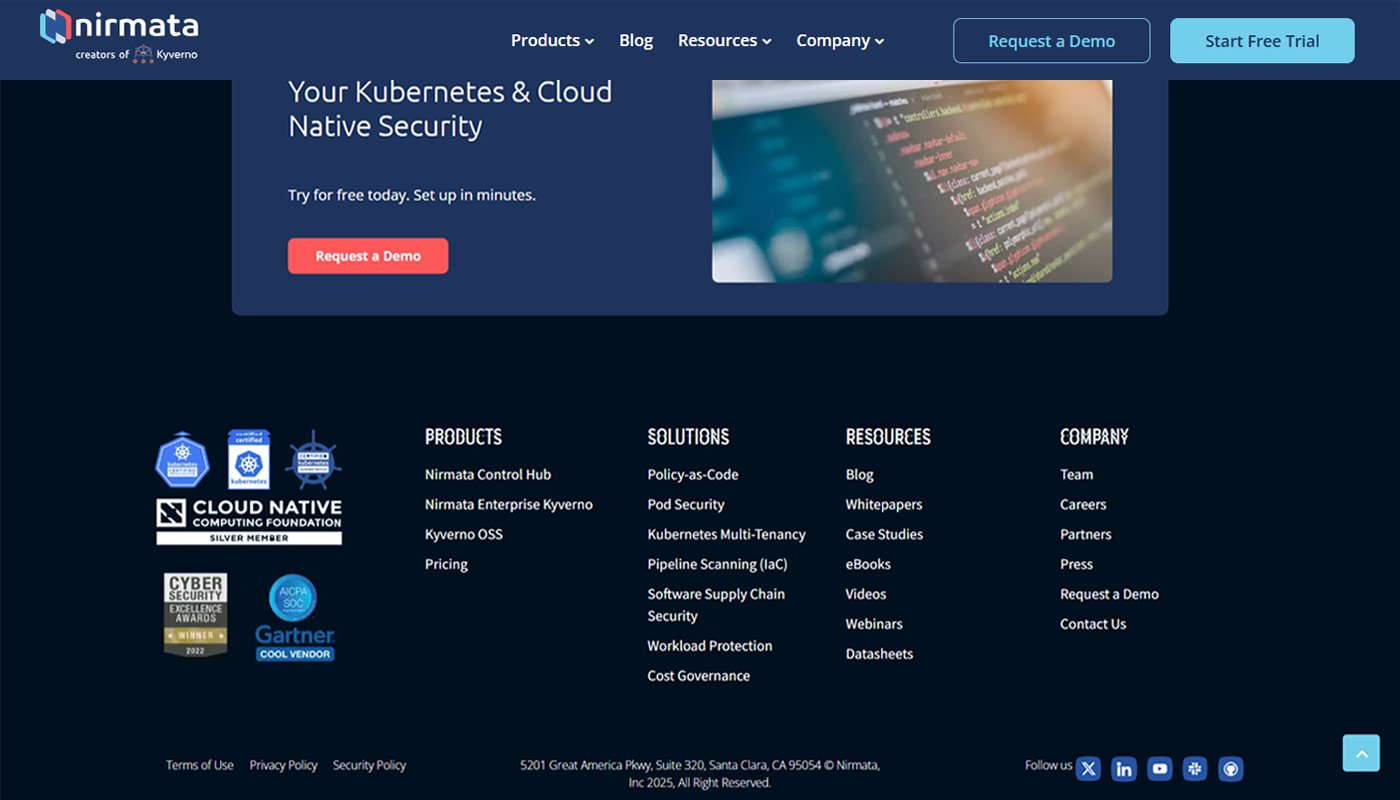Image resolution: width=1400 pixels, height=800 pixels.
Task: Click the back-to-top arrow button
Action: (1361, 753)
